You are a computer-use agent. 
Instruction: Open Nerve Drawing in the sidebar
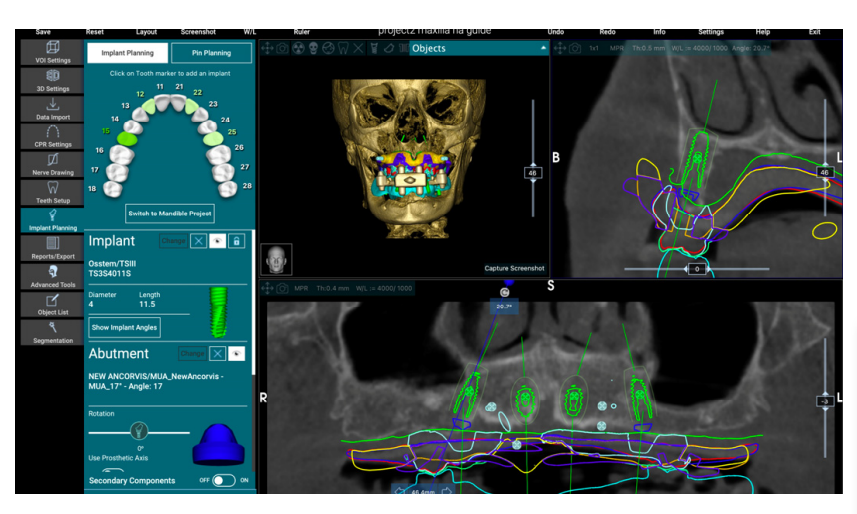[52, 164]
